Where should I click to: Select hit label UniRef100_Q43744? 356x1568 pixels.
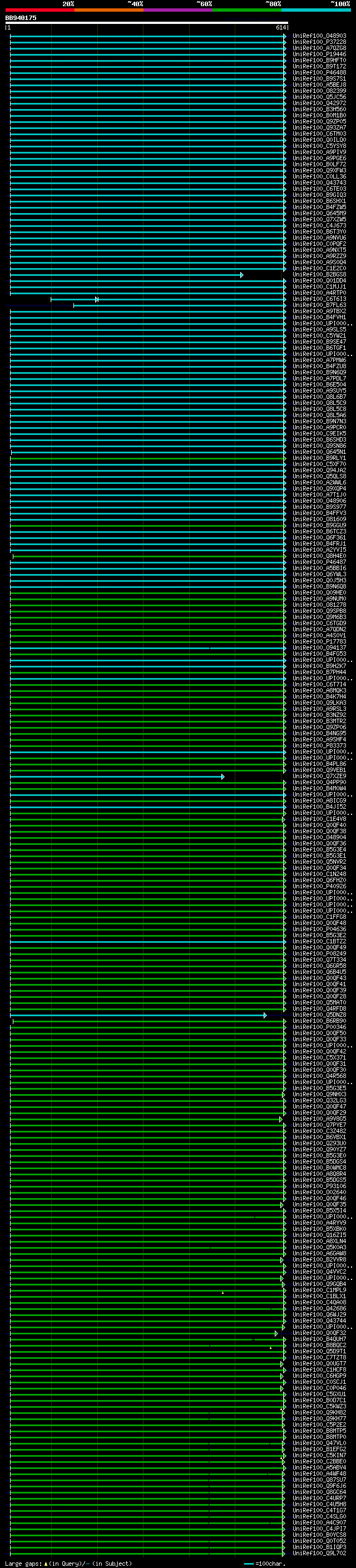pos(319,1321)
